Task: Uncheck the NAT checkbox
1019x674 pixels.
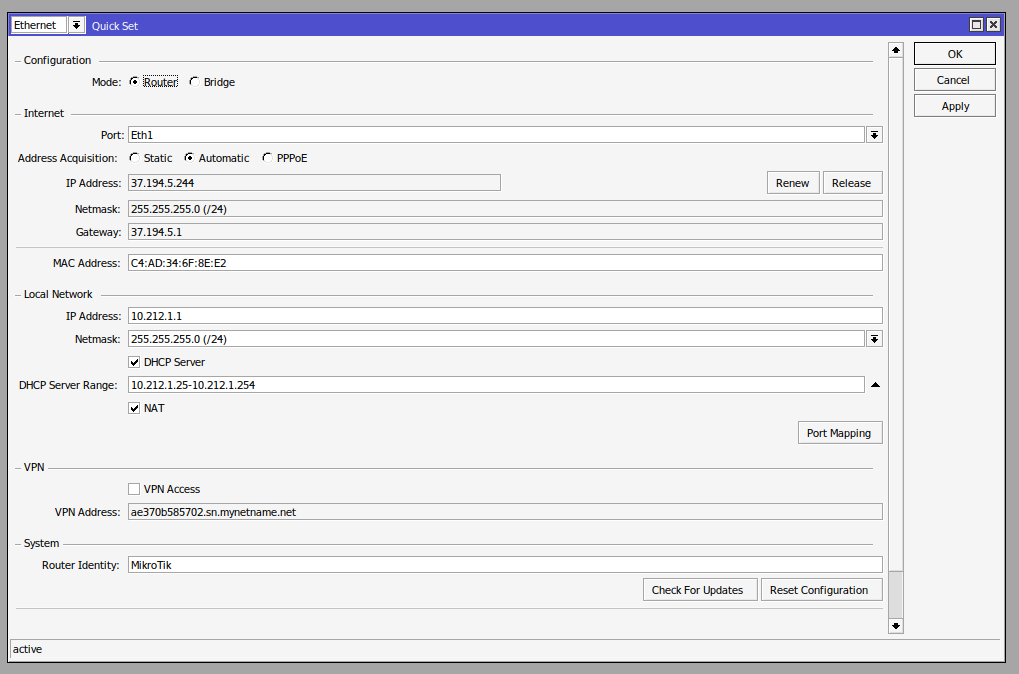Action: (x=134, y=408)
